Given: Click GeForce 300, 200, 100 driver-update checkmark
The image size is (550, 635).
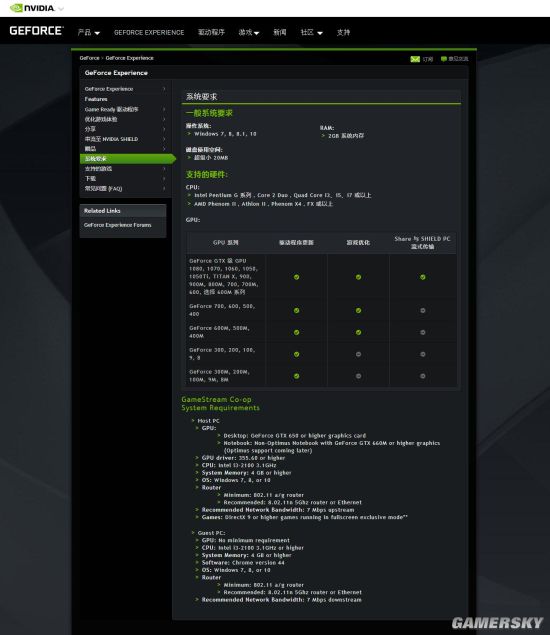Looking at the screenshot, I should click(296, 354).
